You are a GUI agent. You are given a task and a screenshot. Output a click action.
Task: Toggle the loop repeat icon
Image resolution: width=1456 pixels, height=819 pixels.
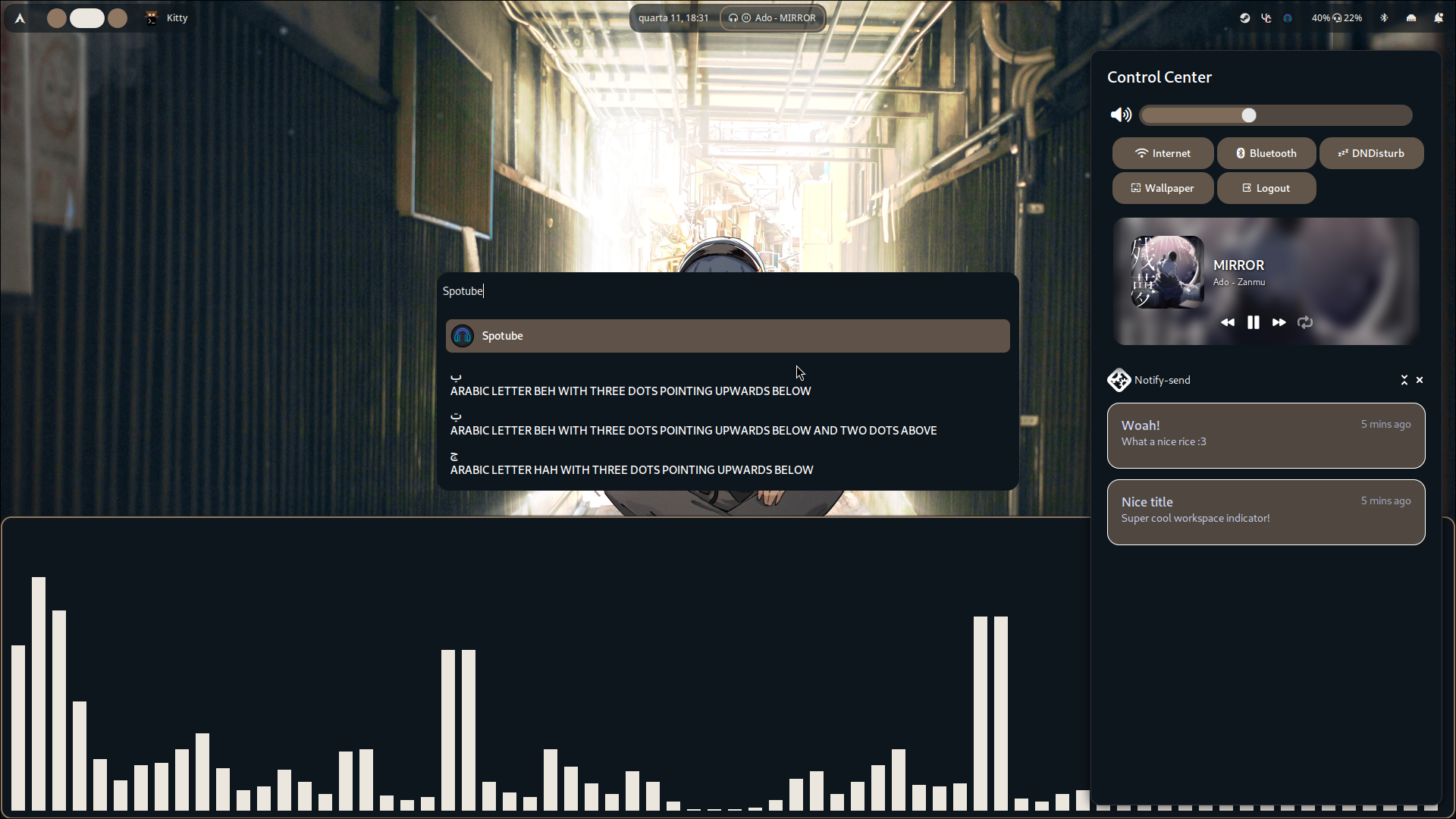coord(1305,322)
